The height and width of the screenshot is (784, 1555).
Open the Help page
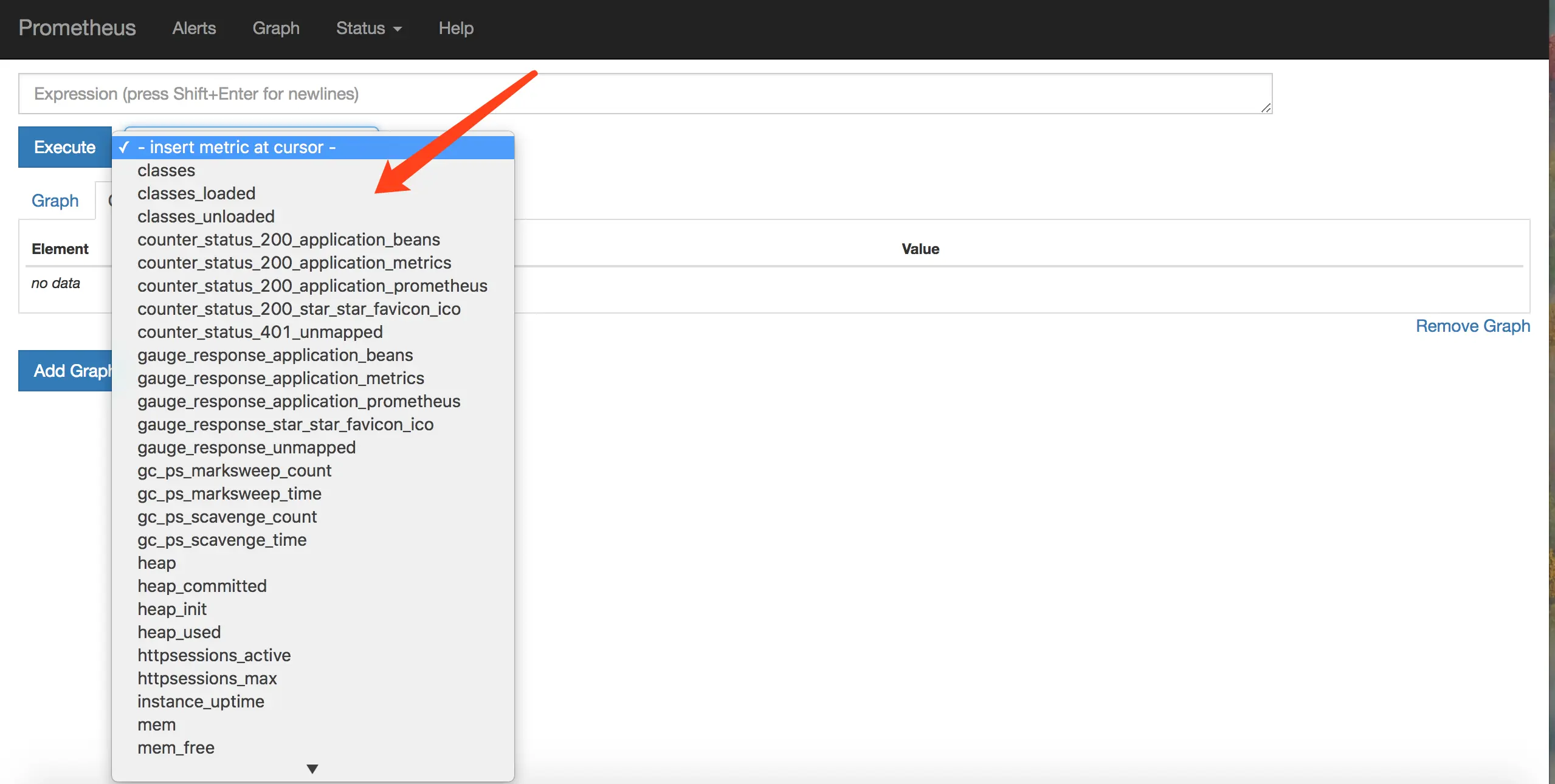456,28
